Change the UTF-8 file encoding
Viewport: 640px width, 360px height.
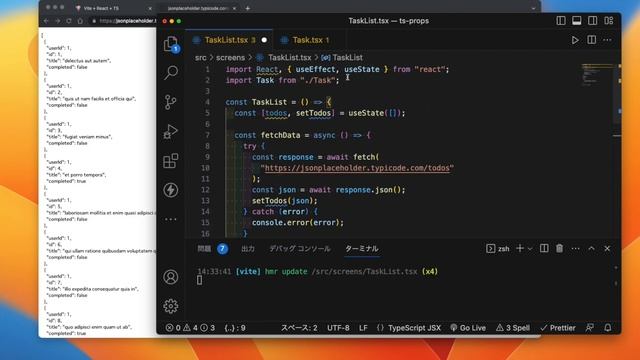coord(338,328)
